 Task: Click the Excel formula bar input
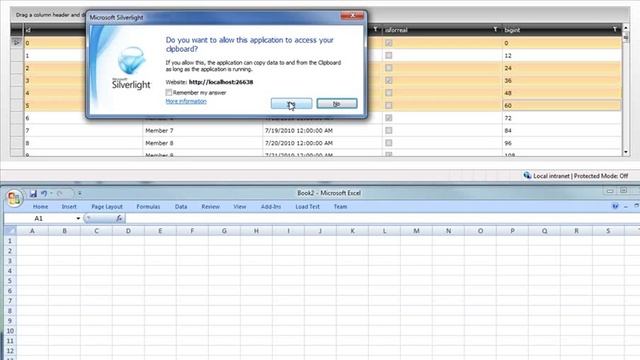(382, 218)
